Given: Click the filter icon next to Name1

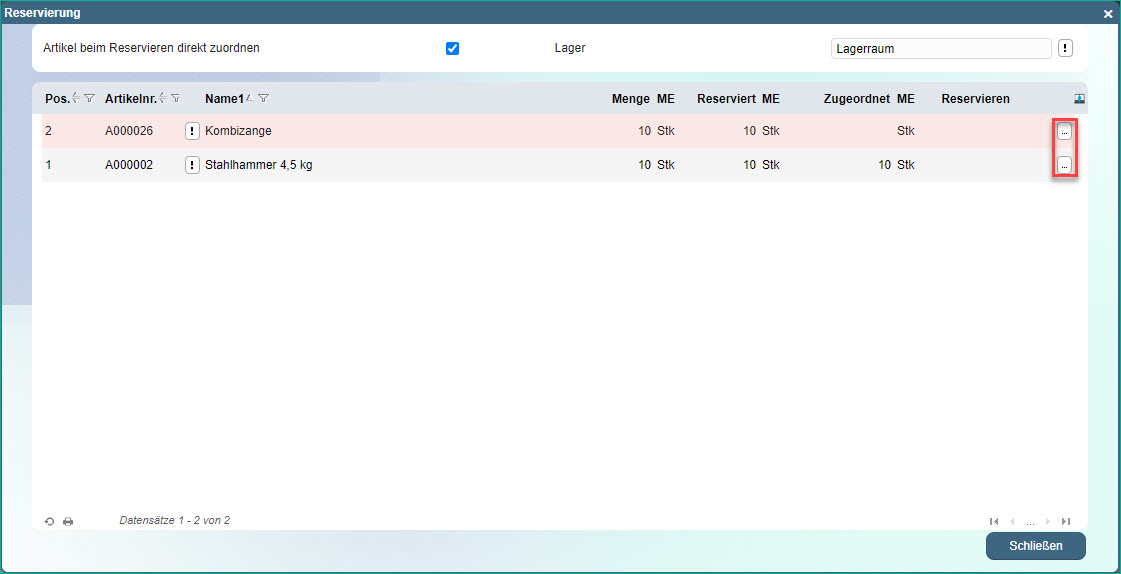Looking at the screenshot, I should [x=263, y=98].
